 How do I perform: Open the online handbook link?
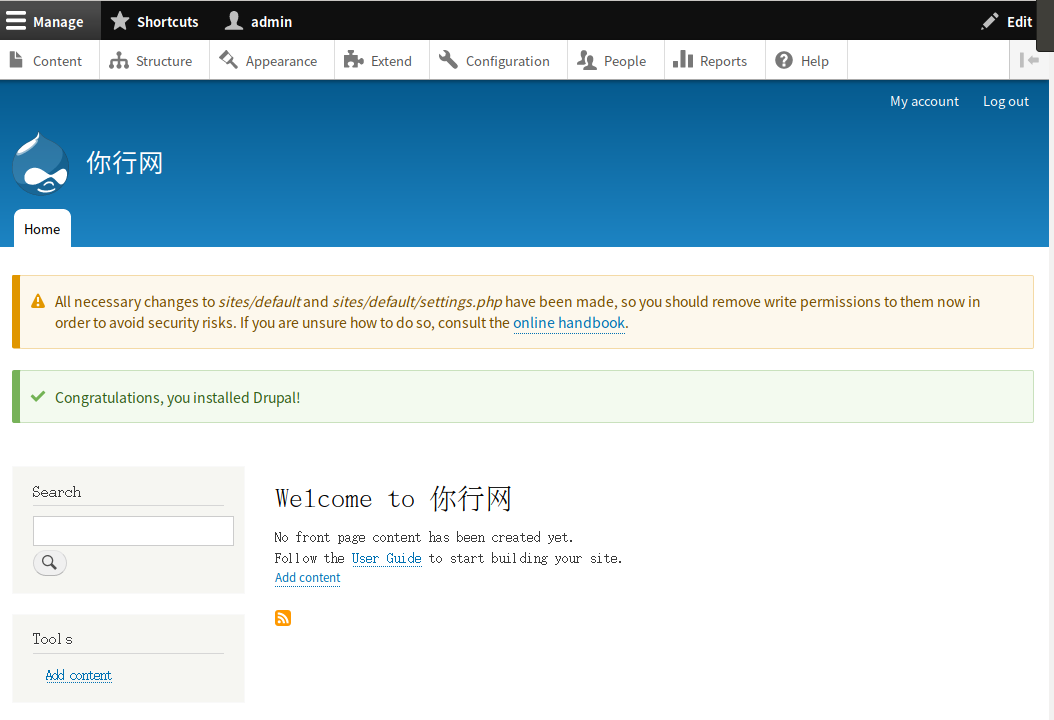pyautogui.click(x=569, y=323)
